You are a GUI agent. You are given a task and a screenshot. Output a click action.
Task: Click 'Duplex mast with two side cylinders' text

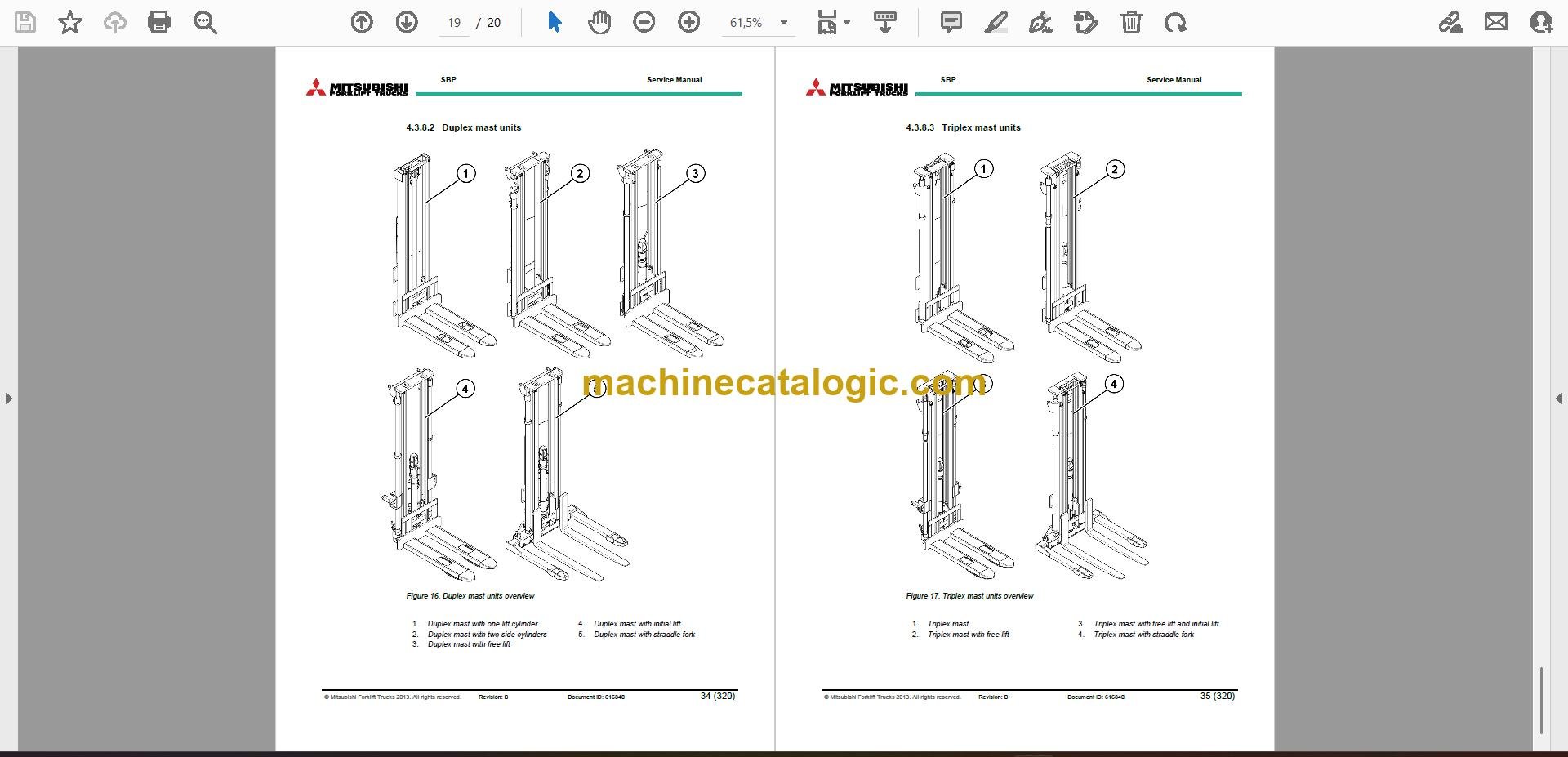(x=488, y=635)
